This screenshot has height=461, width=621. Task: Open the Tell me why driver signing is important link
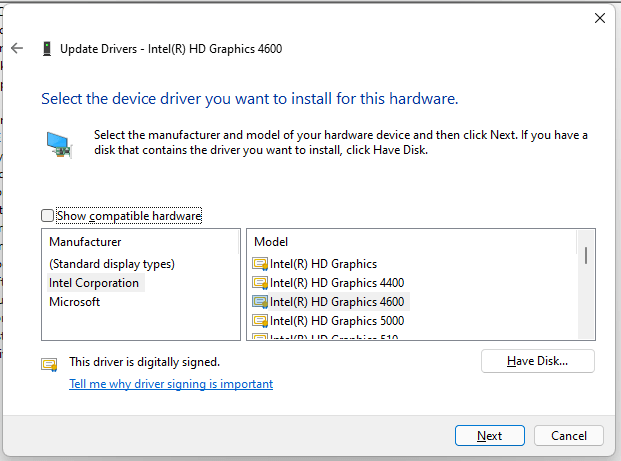171,384
